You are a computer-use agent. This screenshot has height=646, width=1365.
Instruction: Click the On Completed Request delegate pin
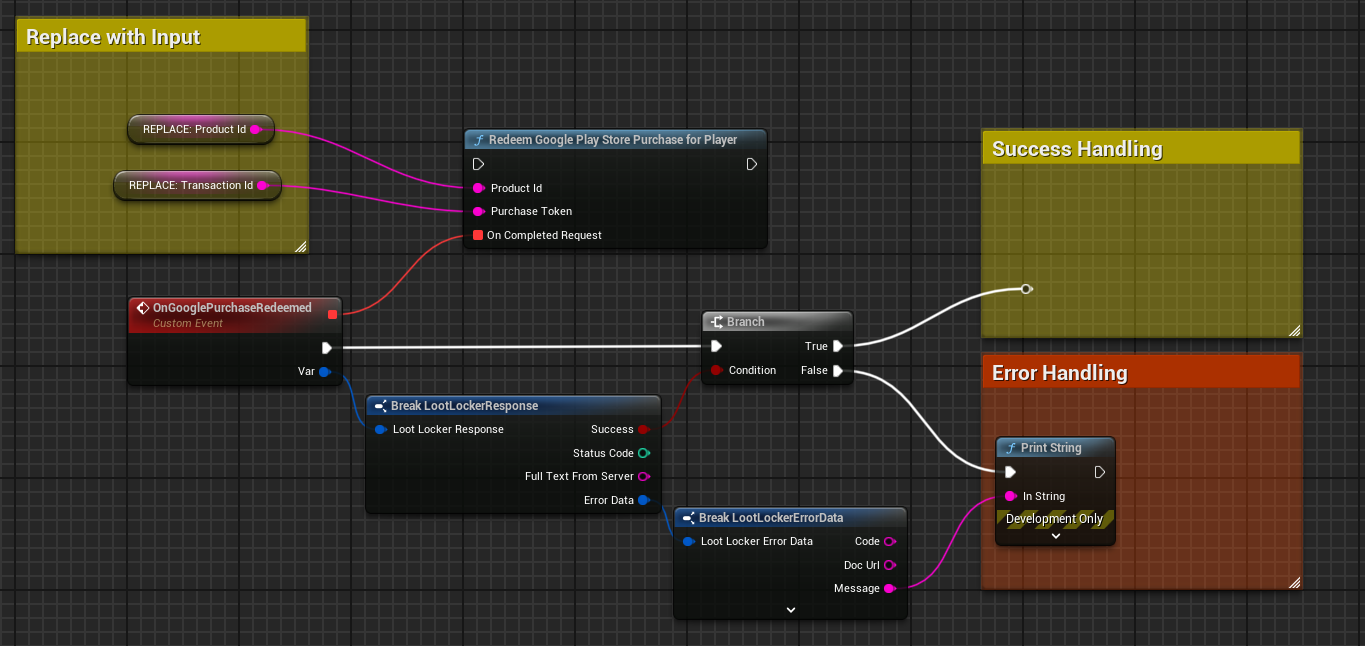tap(478, 235)
